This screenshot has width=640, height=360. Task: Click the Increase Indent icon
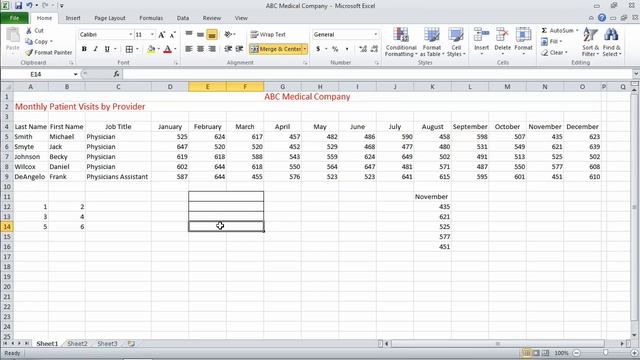pos(240,49)
